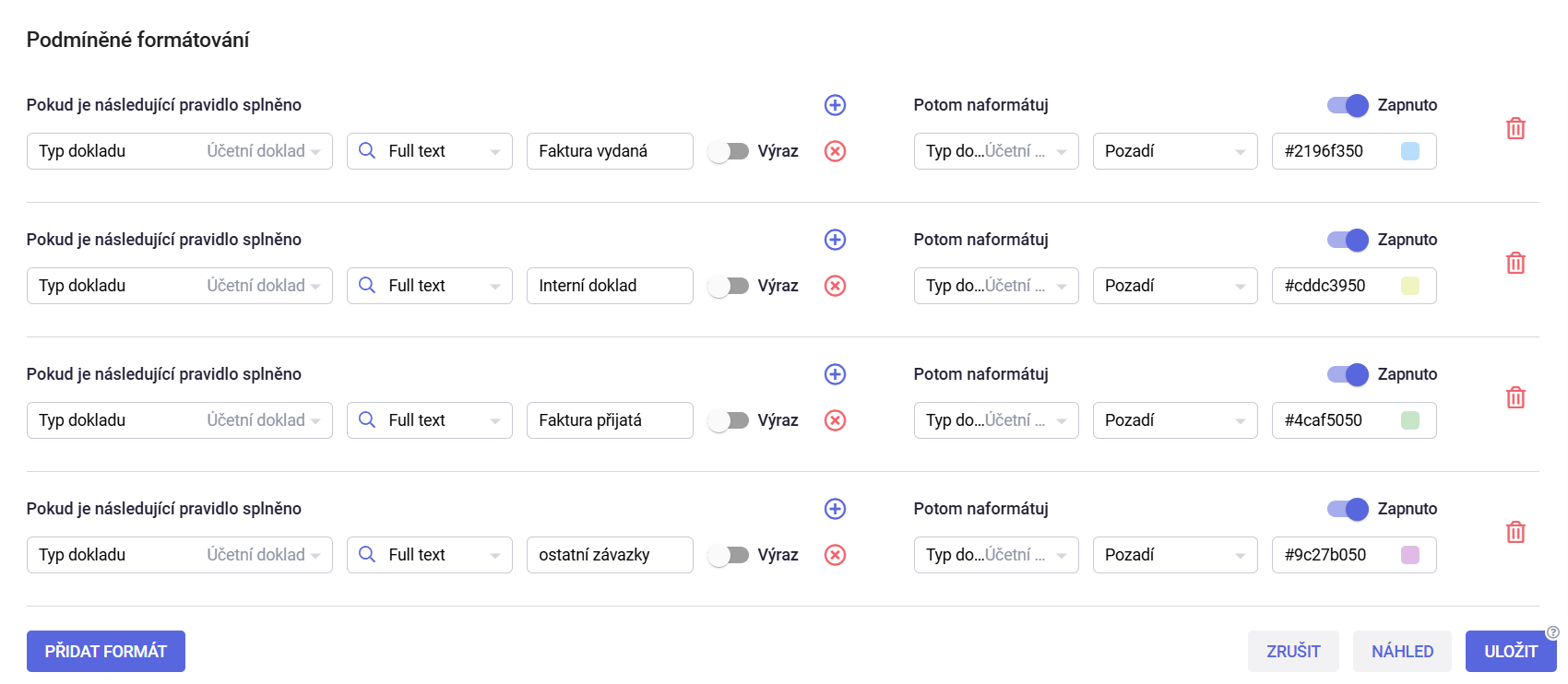Viewport: 1568px width, 684px height.
Task: Open Typ do... target dropdown in last rule
Action: (x=996, y=555)
